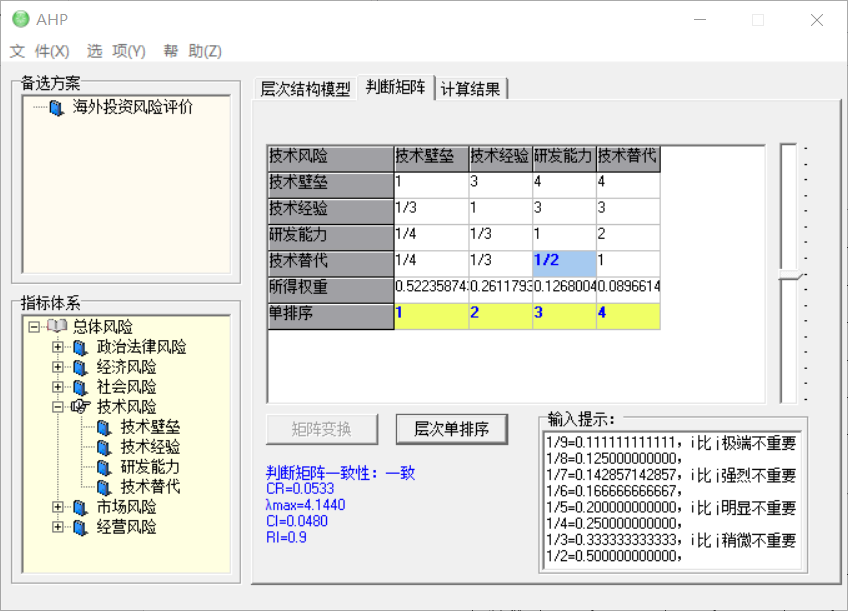This screenshot has height=611, width=848.
Task: Collapse the 技术风险 tree node
Action: click(x=58, y=407)
